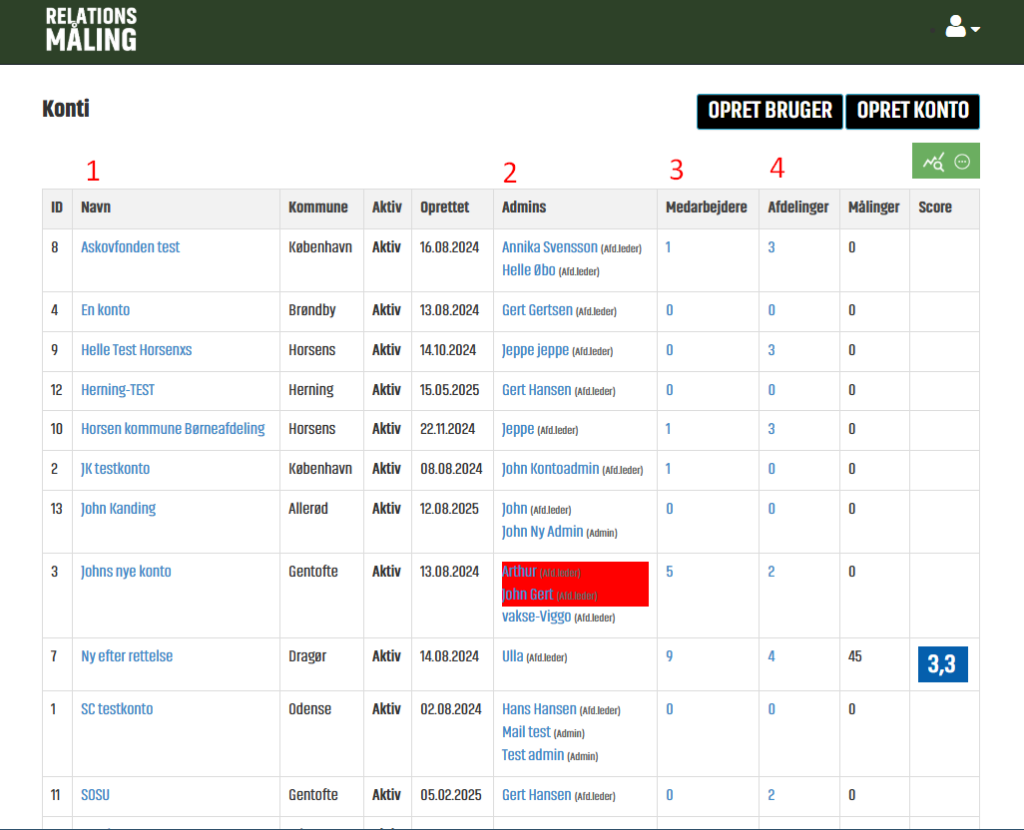
Task: Click the user profile avatar icon
Action: click(955, 27)
